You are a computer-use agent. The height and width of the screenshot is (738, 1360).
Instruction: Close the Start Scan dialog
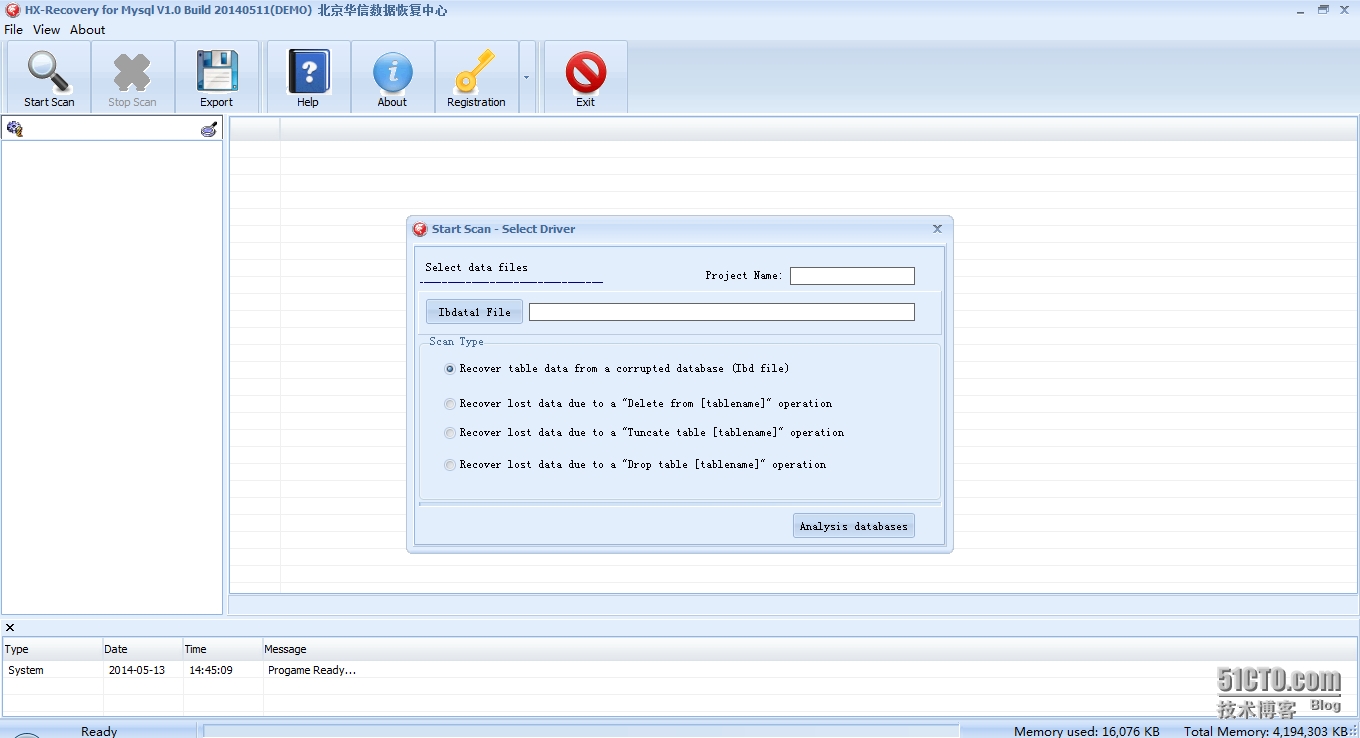pos(937,229)
